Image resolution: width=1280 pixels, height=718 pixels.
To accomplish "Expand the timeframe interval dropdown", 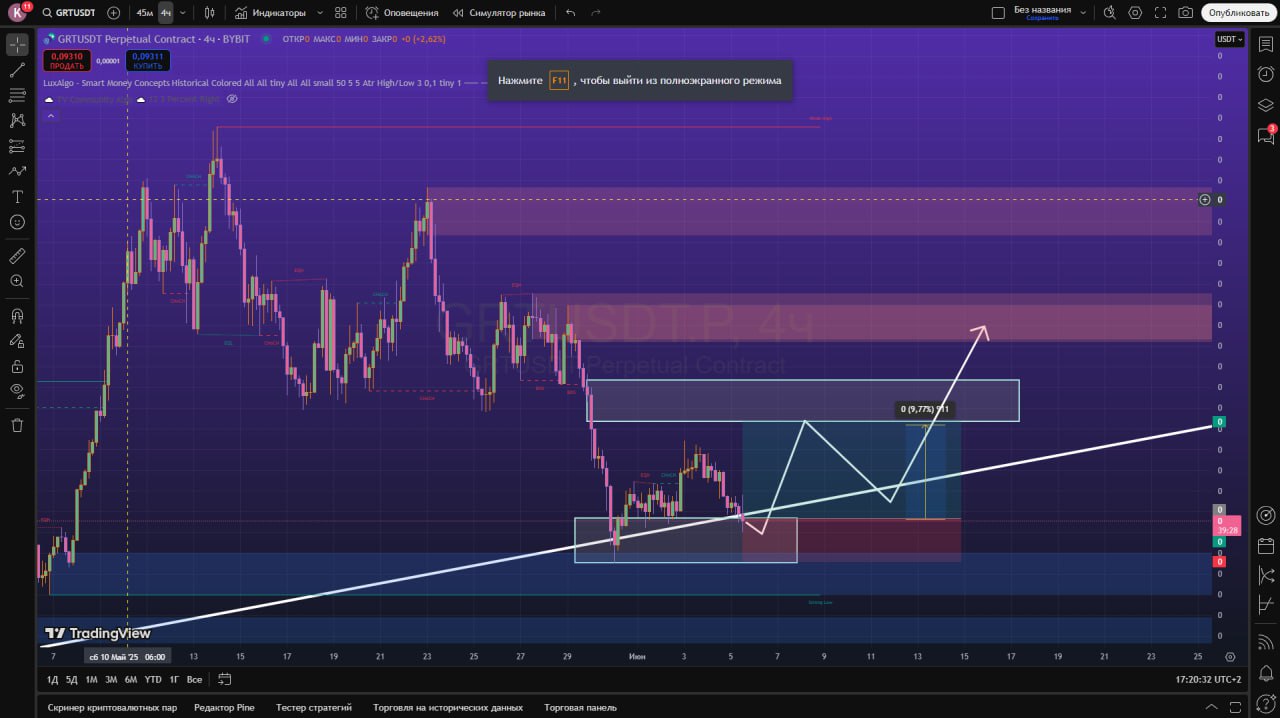I will point(183,13).
